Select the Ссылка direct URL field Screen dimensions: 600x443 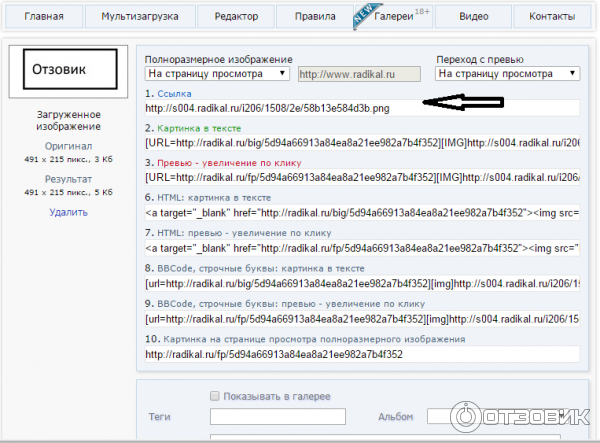(x=360, y=108)
